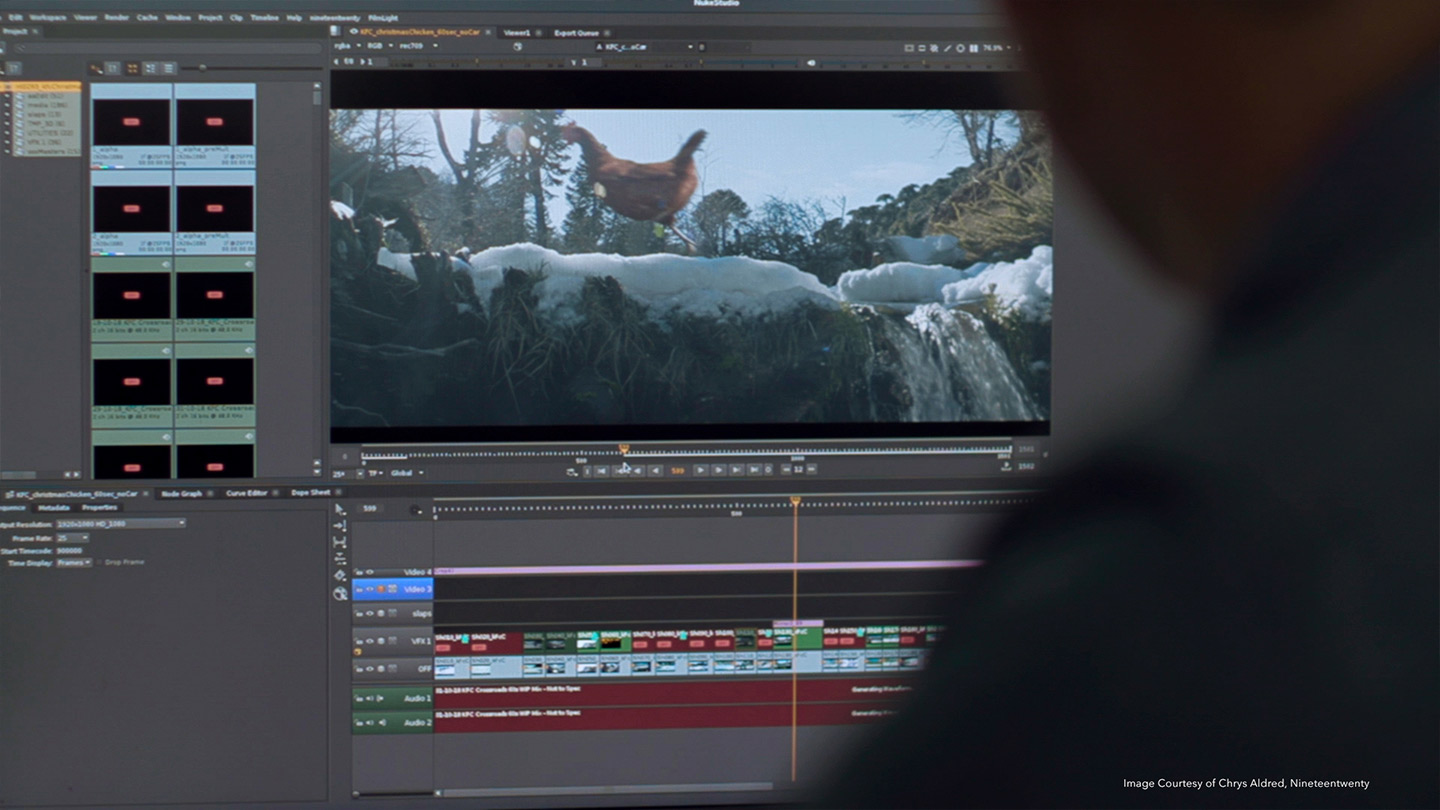The width and height of the screenshot is (1440, 810).
Task: Switch the bin to detail list view
Action: click(x=150, y=68)
